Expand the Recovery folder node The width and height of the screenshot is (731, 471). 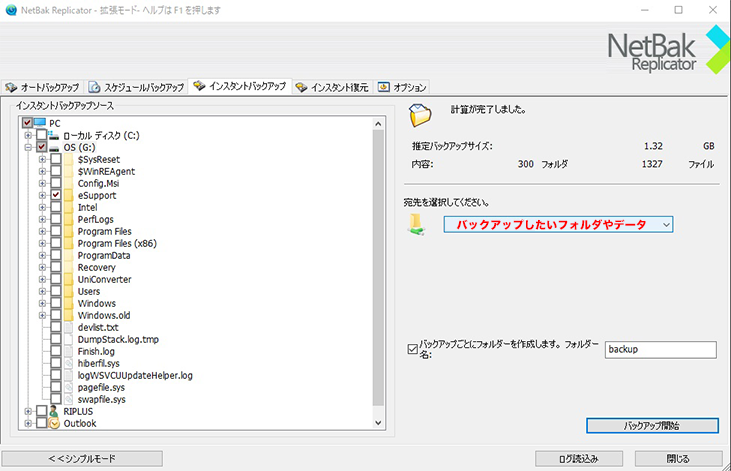point(42,267)
